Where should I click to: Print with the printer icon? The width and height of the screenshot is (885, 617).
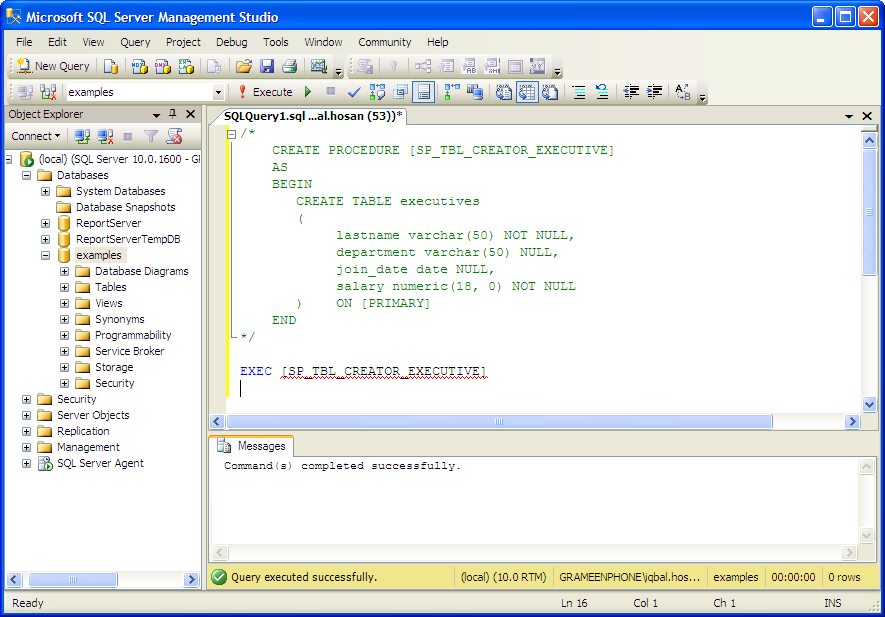click(x=290, y=66)
